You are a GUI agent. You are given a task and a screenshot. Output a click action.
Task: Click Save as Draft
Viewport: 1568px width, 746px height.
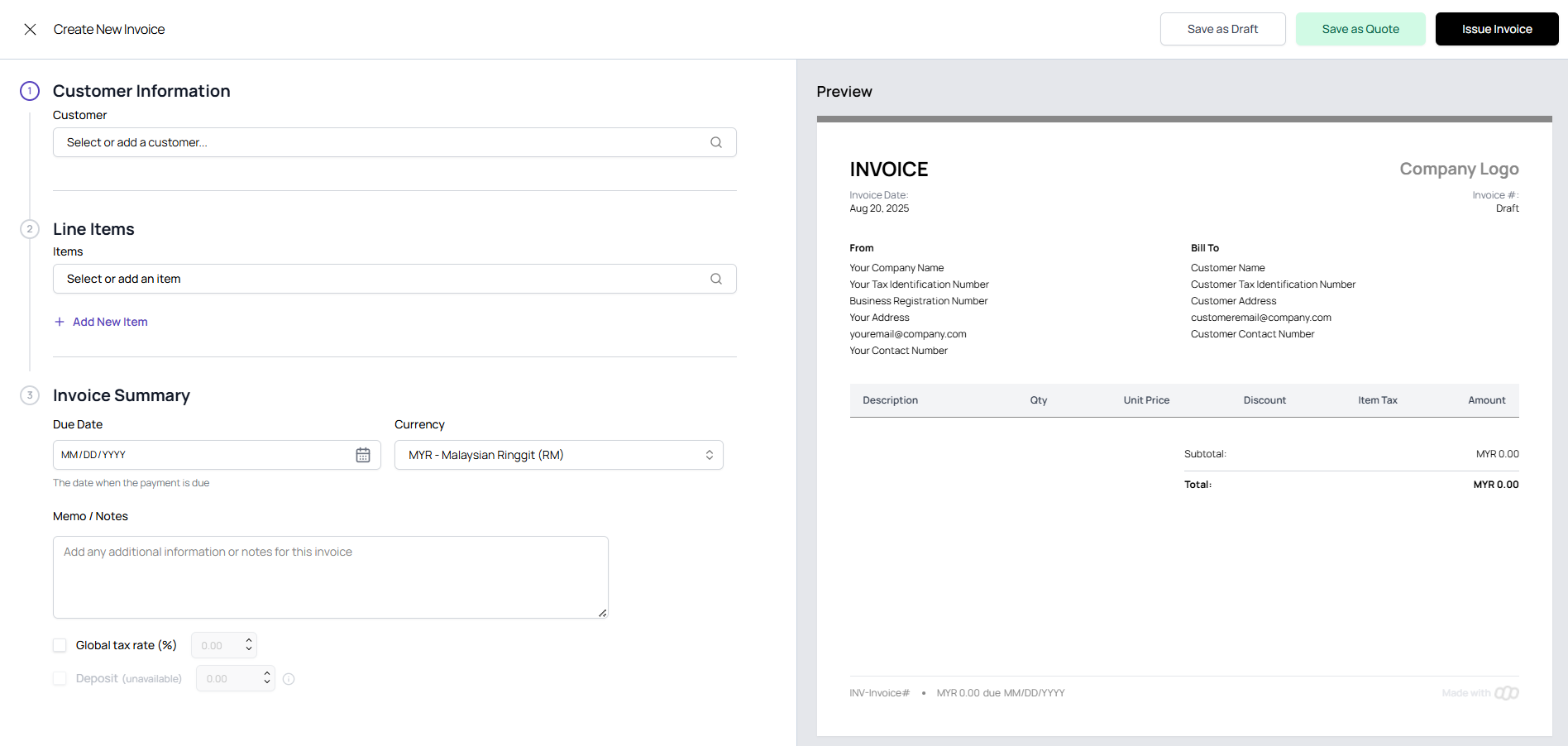pos(1222,28)
